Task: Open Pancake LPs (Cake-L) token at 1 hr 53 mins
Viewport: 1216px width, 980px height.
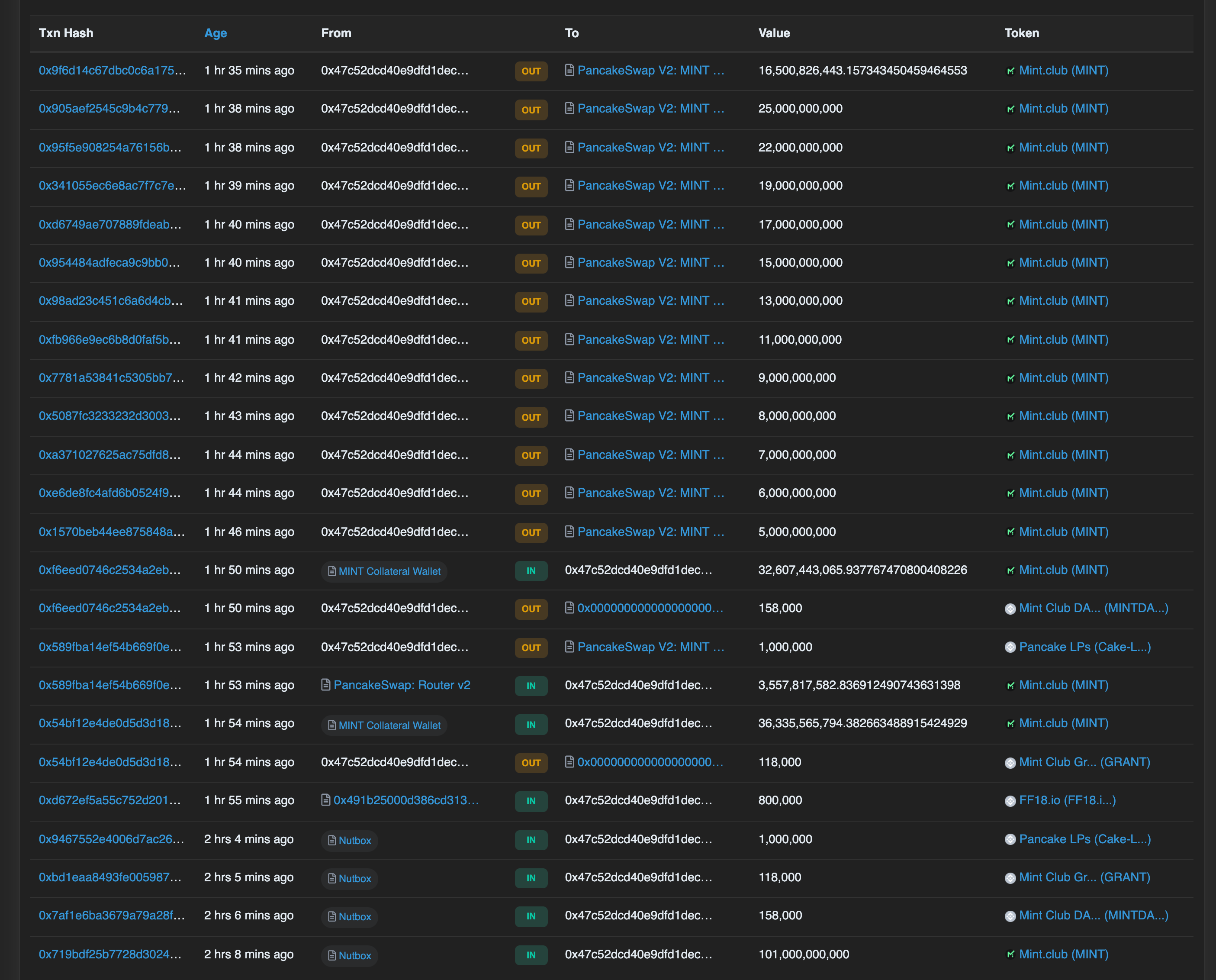Action: click(1085, 647)
